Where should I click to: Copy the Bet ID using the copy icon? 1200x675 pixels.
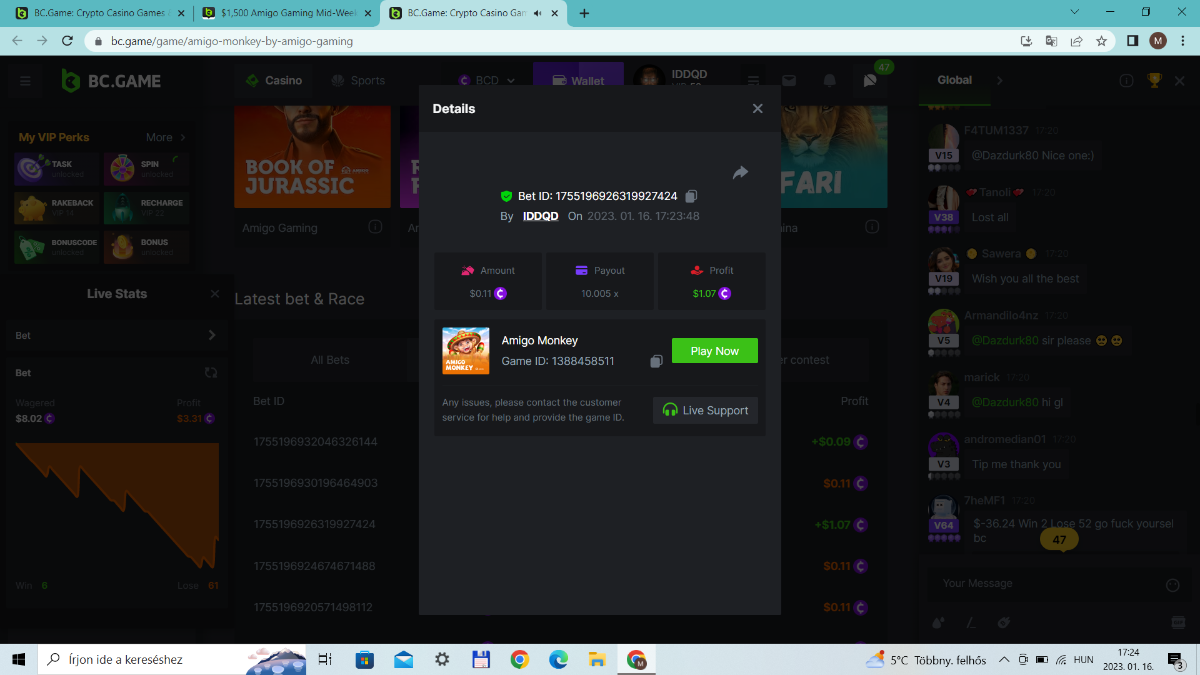pyautogui.click(x=691, y=197)
